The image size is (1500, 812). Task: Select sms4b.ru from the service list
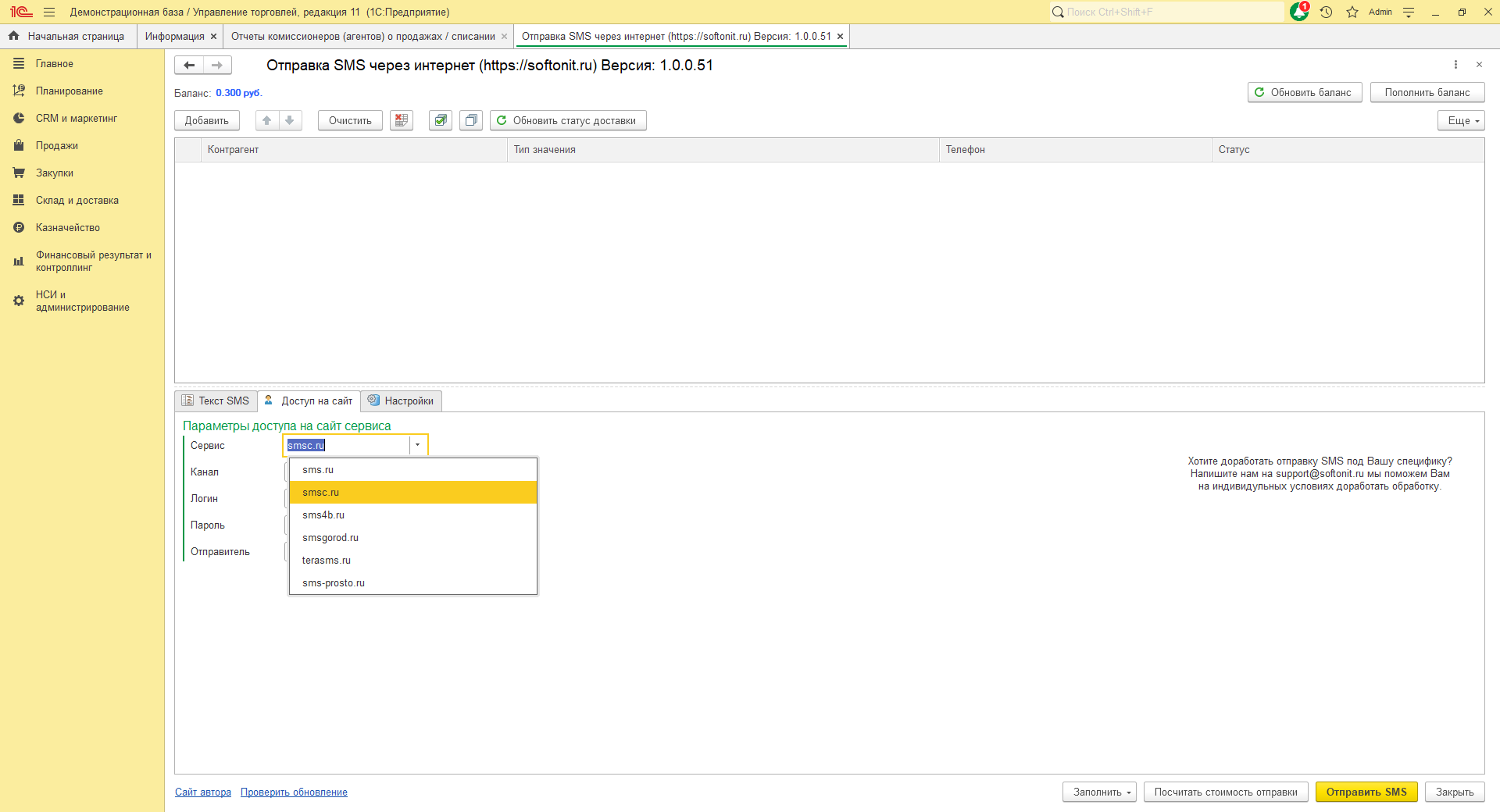(323, 515)
